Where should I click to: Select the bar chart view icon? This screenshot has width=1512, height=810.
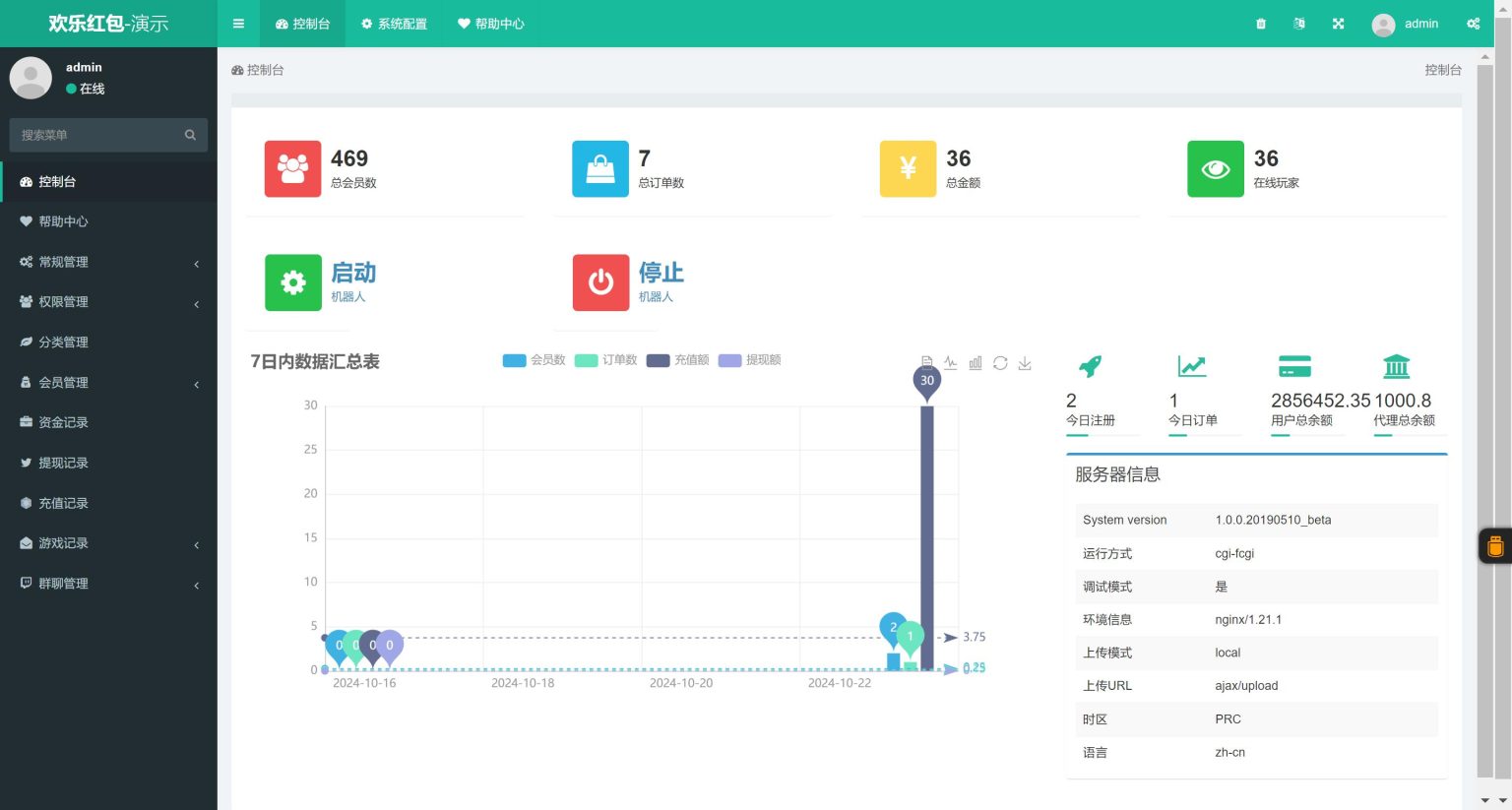[975, 362]
